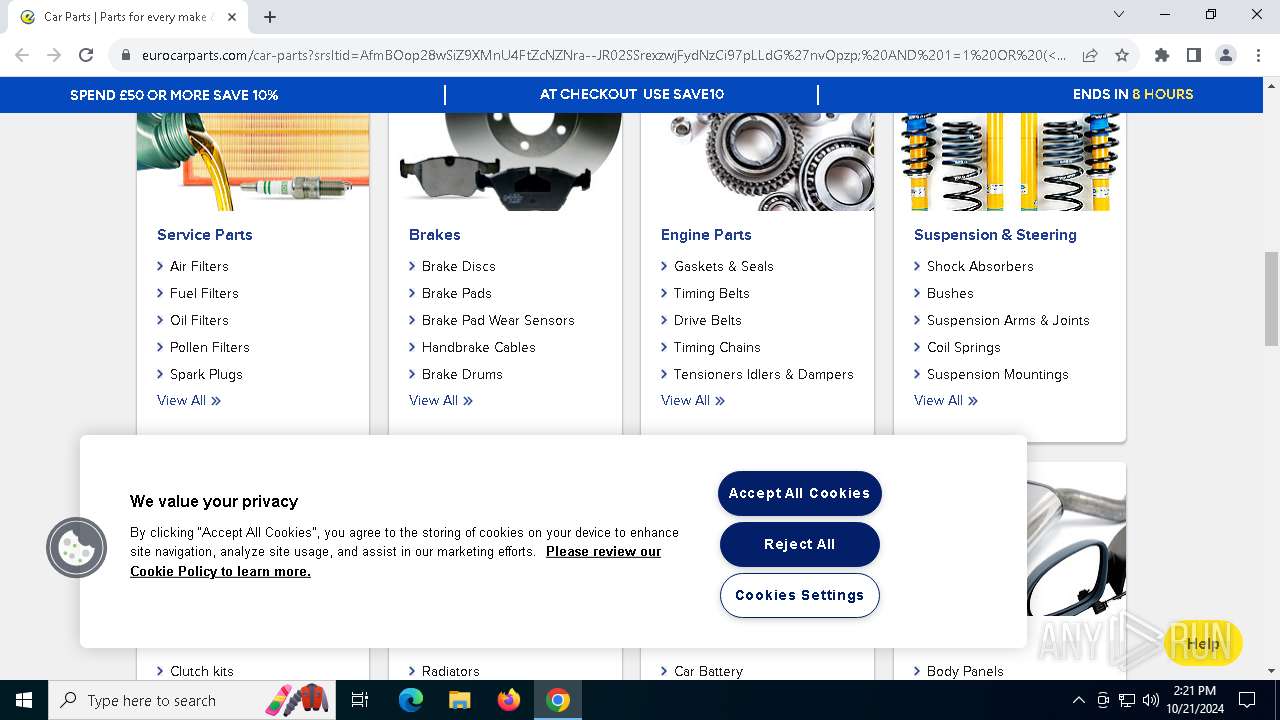Select Brake Pad Wear Sensors link

point(498,320)
